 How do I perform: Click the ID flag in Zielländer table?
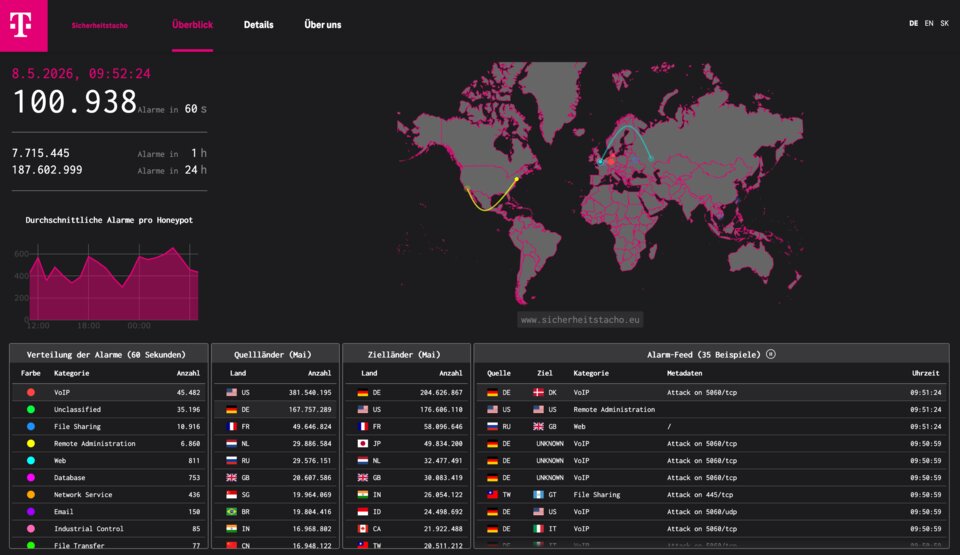click(x=363, y=512)
